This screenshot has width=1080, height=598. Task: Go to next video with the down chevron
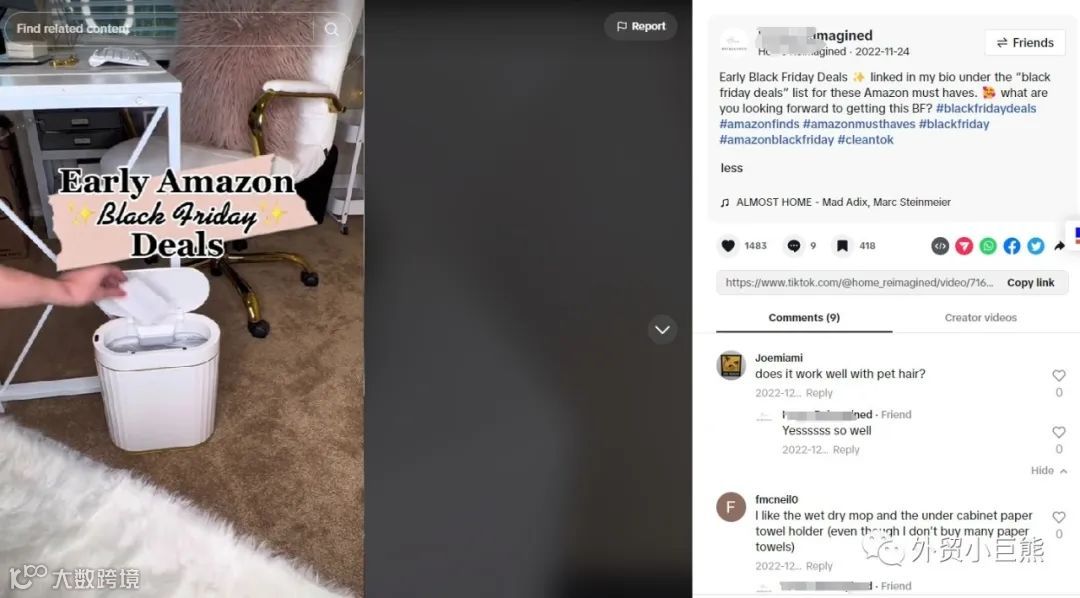click(663, 330)
